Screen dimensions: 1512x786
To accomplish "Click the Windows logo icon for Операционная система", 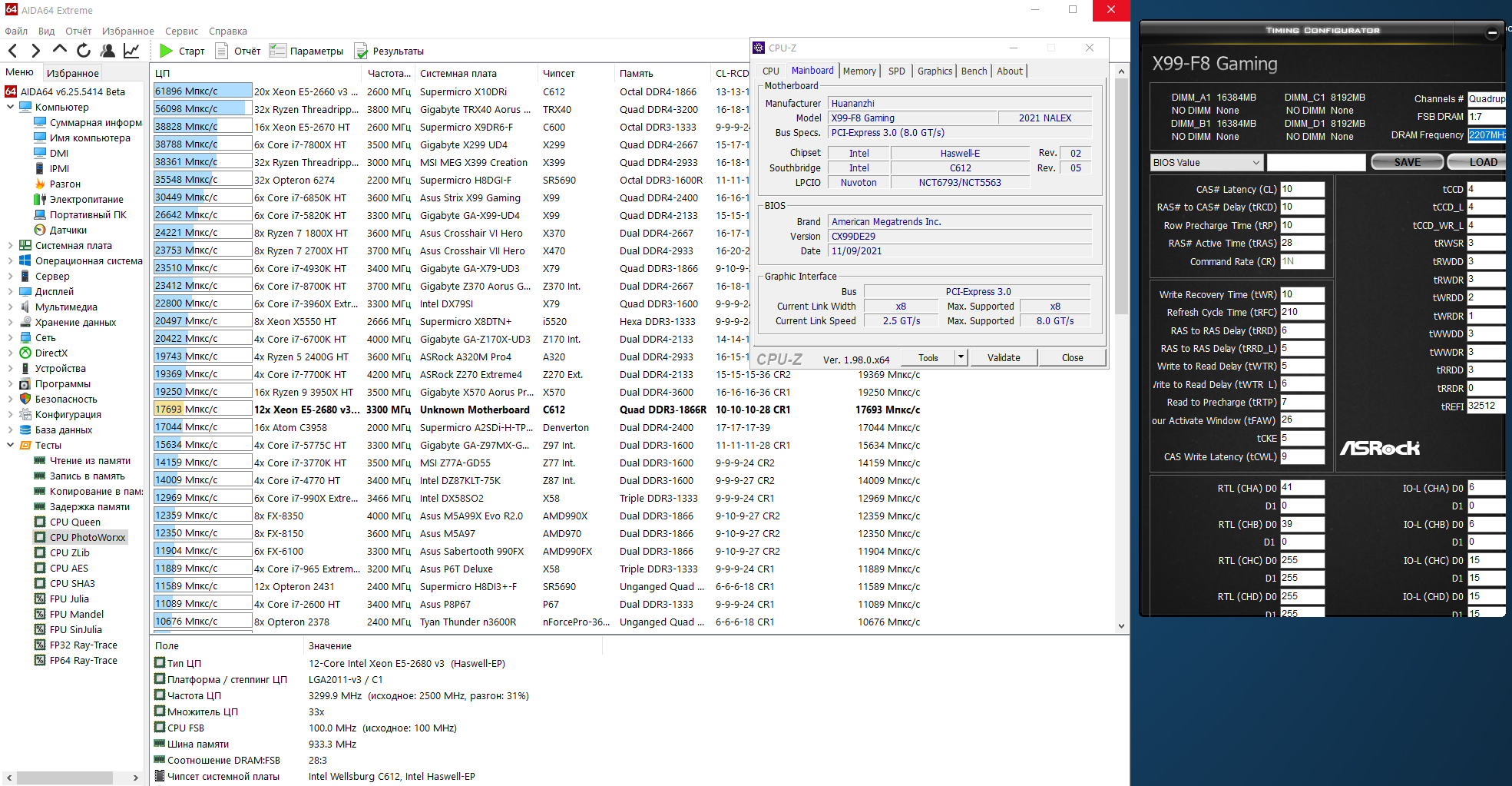I will (x=25, y=260).
